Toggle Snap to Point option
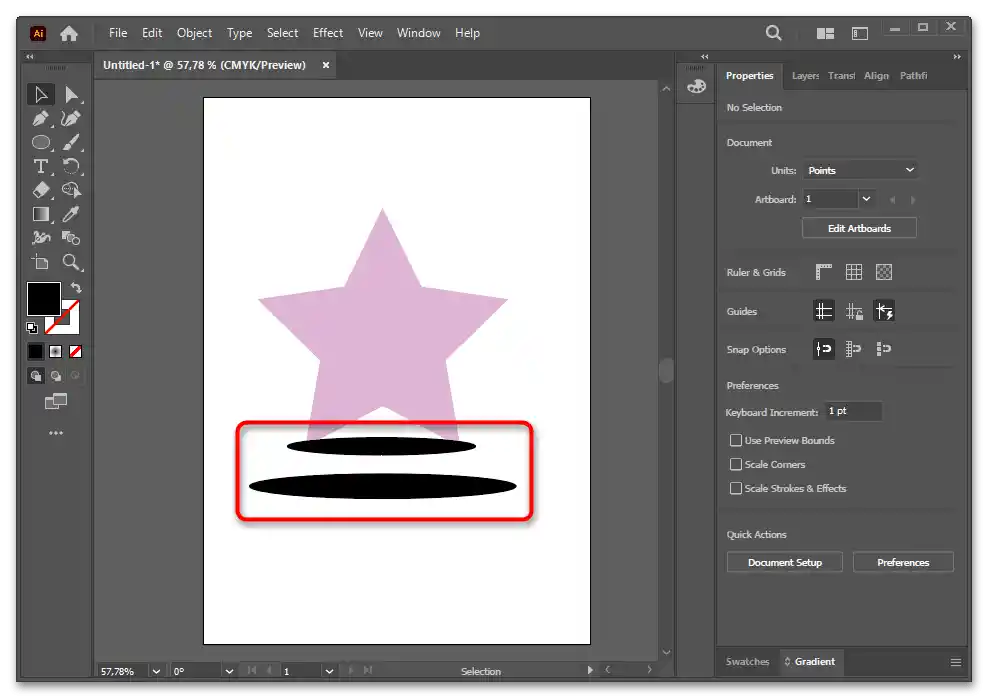 tap(824, 349)
